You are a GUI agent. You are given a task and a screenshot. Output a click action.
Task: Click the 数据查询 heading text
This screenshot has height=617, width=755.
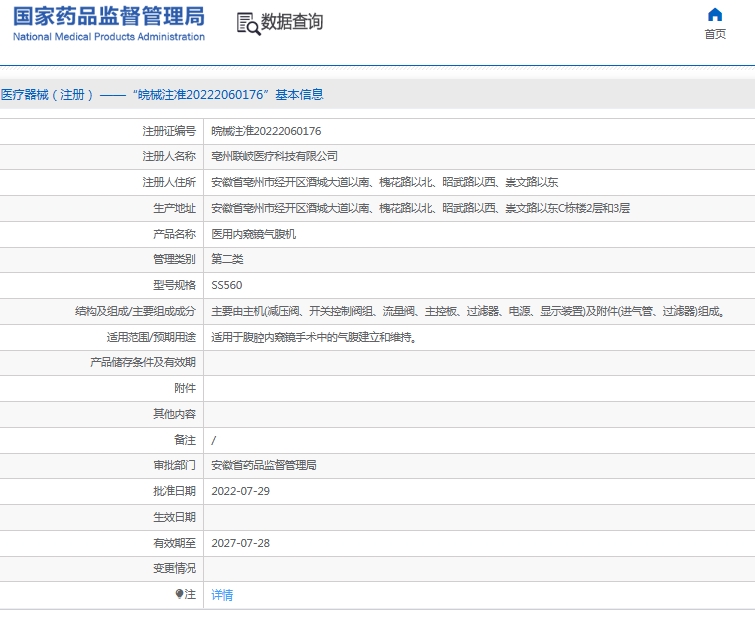click(x=292, y=22)
